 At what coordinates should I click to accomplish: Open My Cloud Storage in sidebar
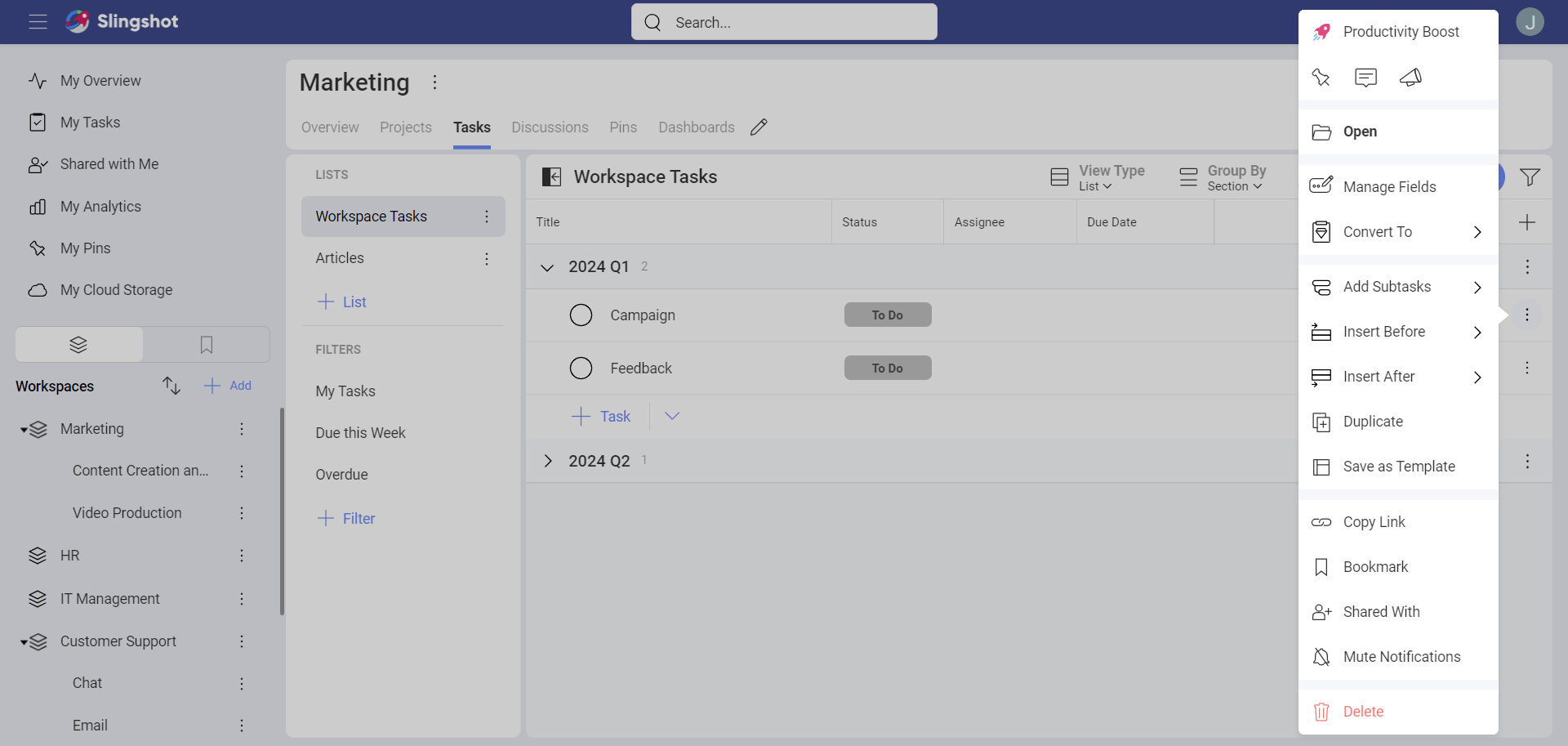pyautogui.click(x=116, y=290)
